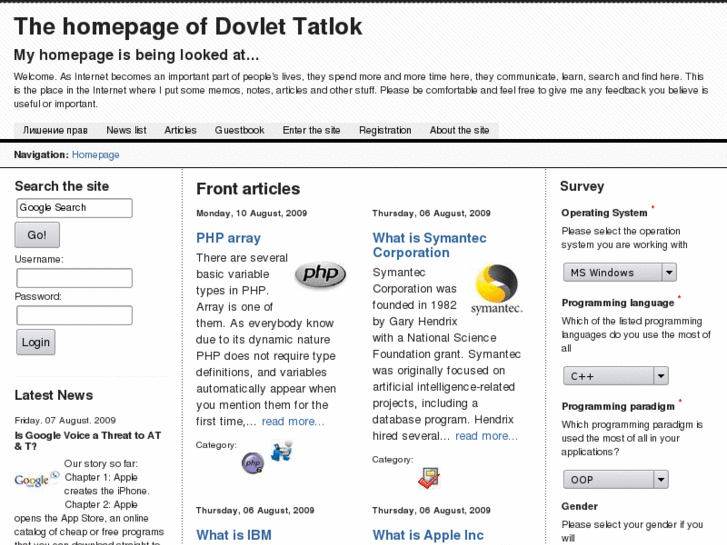This screenshot has height=545, width=727.
Task: Focus the Google Search input field
Action: [x=73, y=208]
